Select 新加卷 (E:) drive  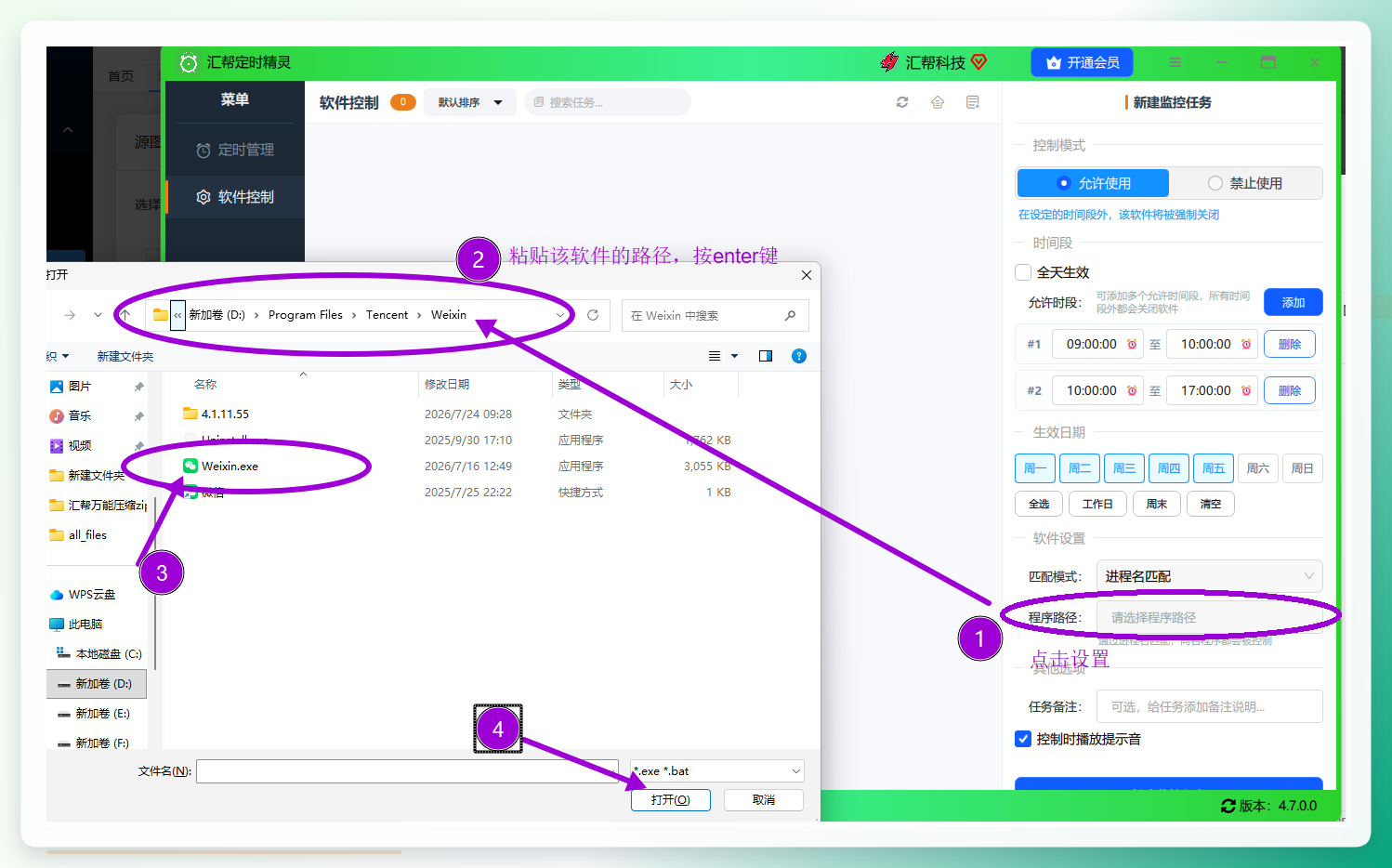point(101,714)
